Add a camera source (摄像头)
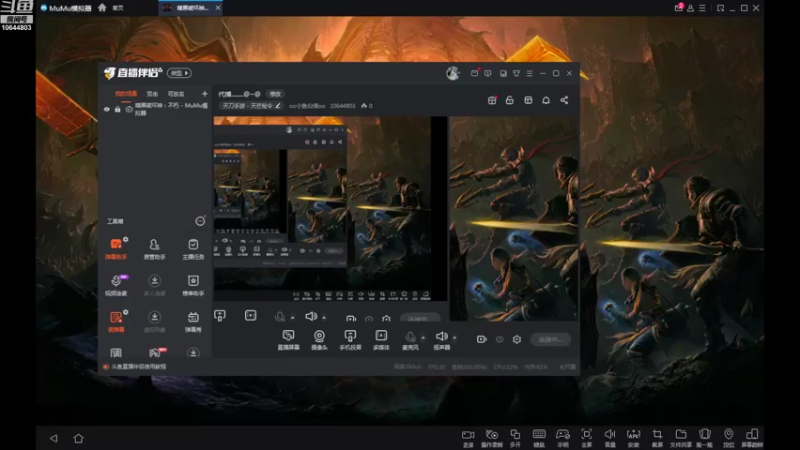Image resolution: width=800 pixels, height=450 pixels. pyautogui.click(x=319, y=340)
